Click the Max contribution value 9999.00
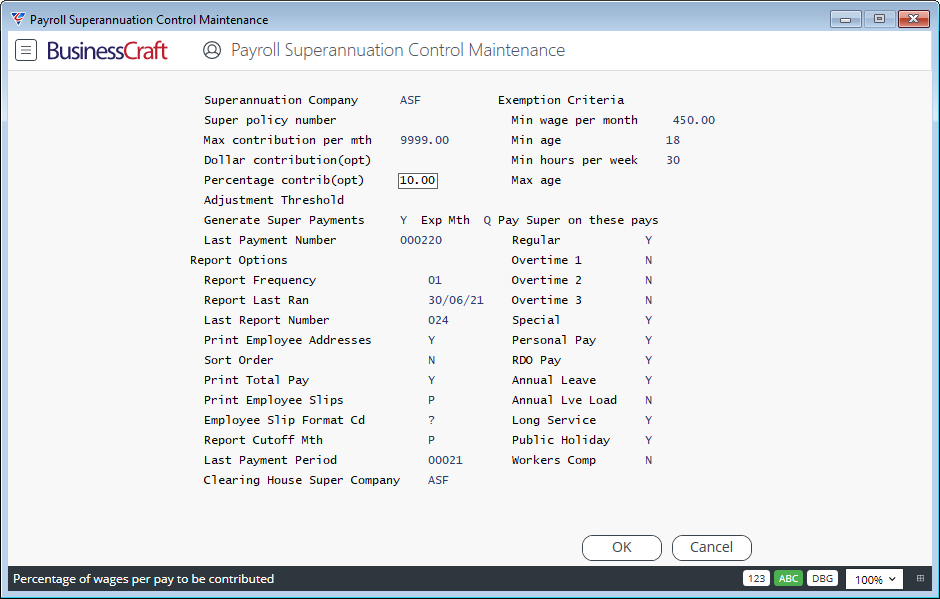 [424, 140]
